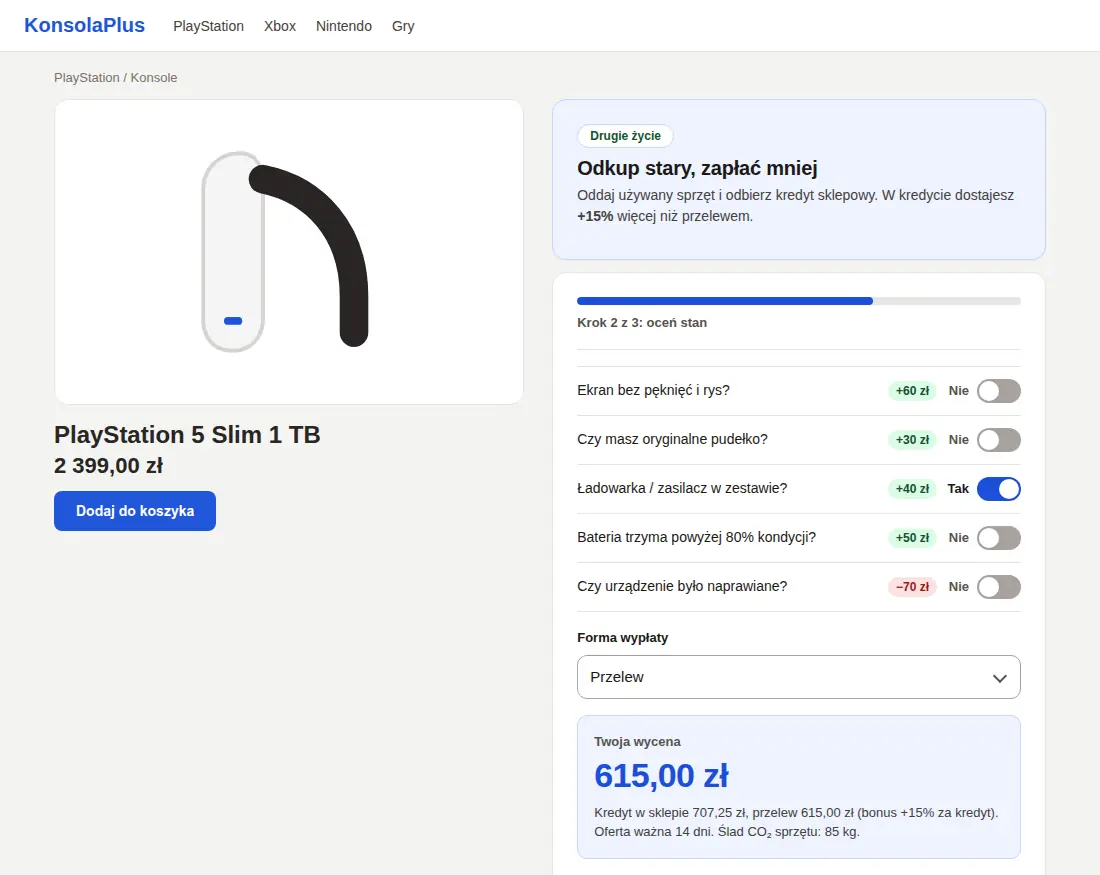Enable the 'Czy masz oryginalne pudełko?' switch
This screenshot has width=1100, height=875.
(x=998, y=440)
